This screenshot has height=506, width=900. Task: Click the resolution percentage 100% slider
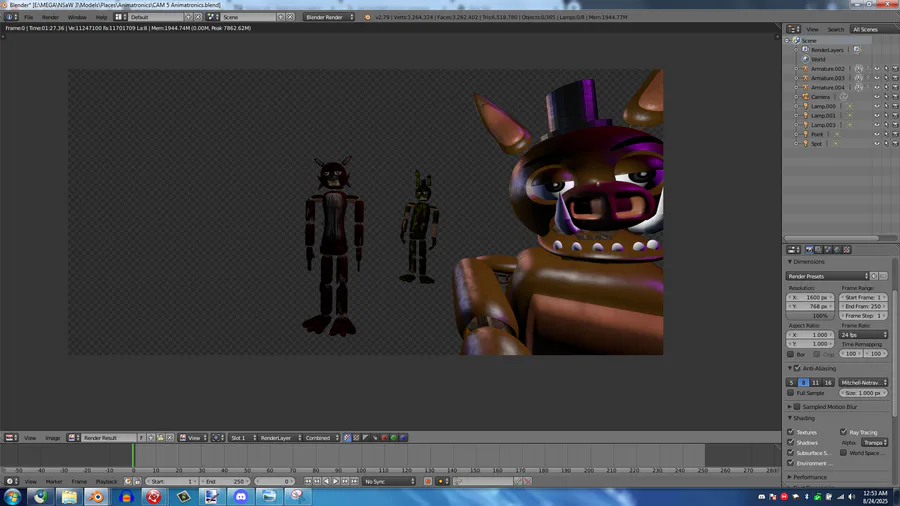point(810,316)
